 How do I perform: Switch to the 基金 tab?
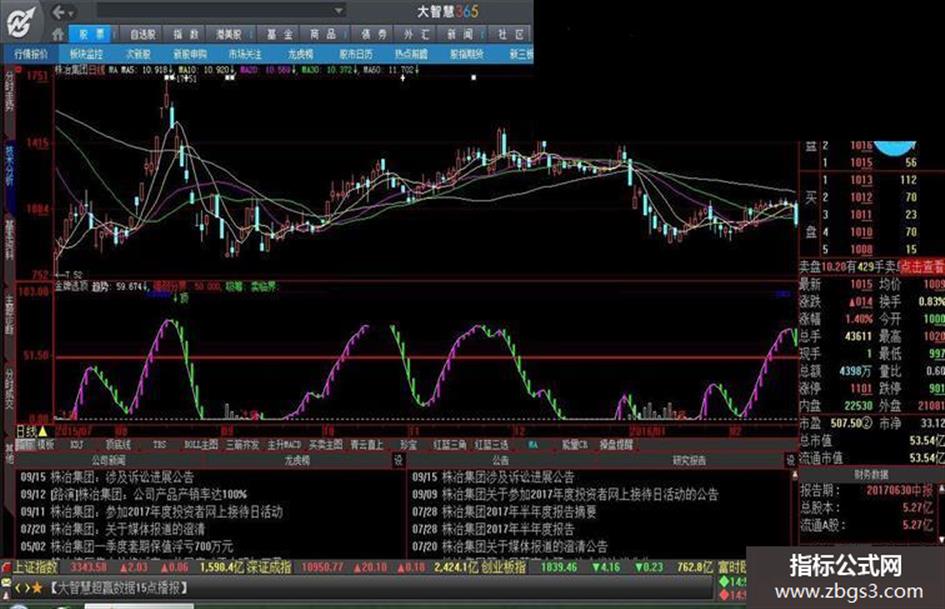(x=280, y=34)
